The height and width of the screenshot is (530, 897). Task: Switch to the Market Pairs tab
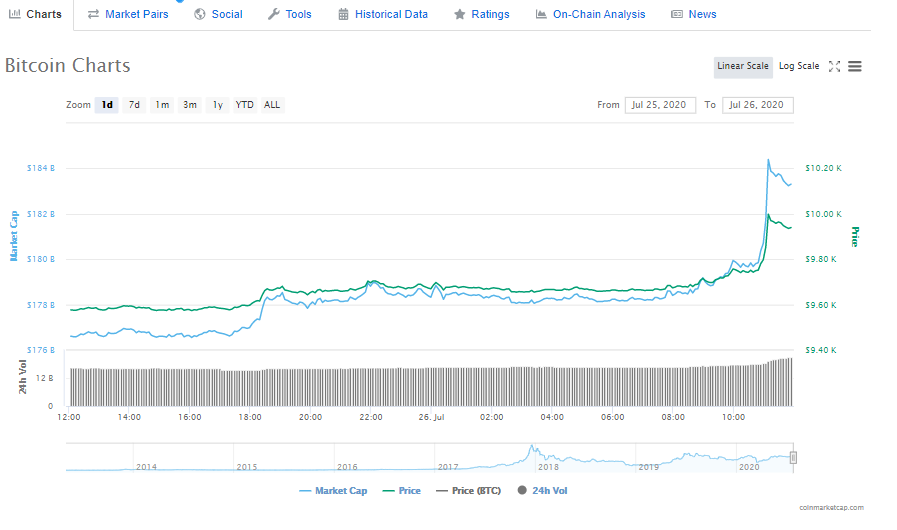(128, 14)
